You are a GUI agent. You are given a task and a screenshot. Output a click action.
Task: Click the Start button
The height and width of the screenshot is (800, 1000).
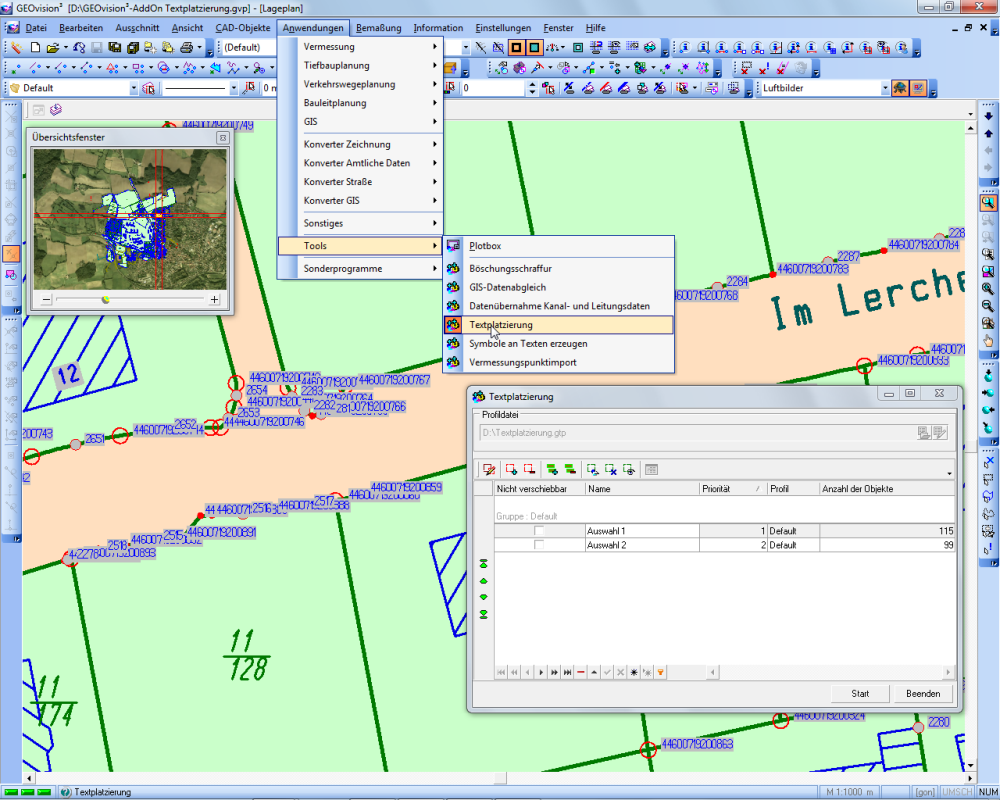click(x=860, y=693)
